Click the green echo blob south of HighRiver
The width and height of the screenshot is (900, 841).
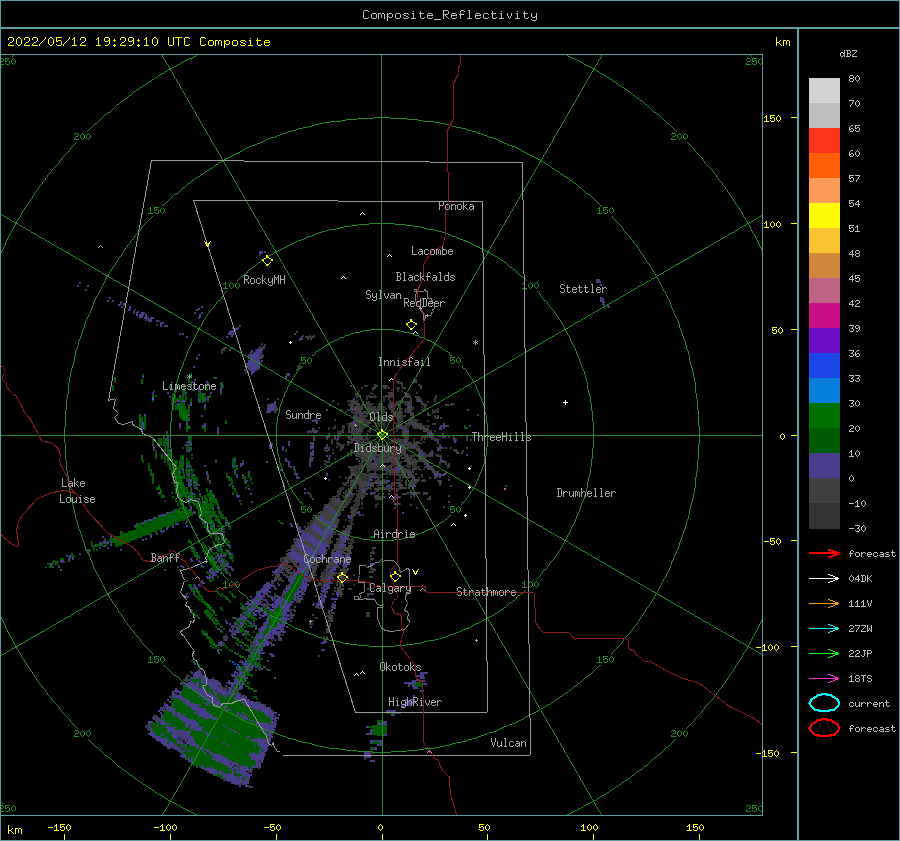(378, 730)
